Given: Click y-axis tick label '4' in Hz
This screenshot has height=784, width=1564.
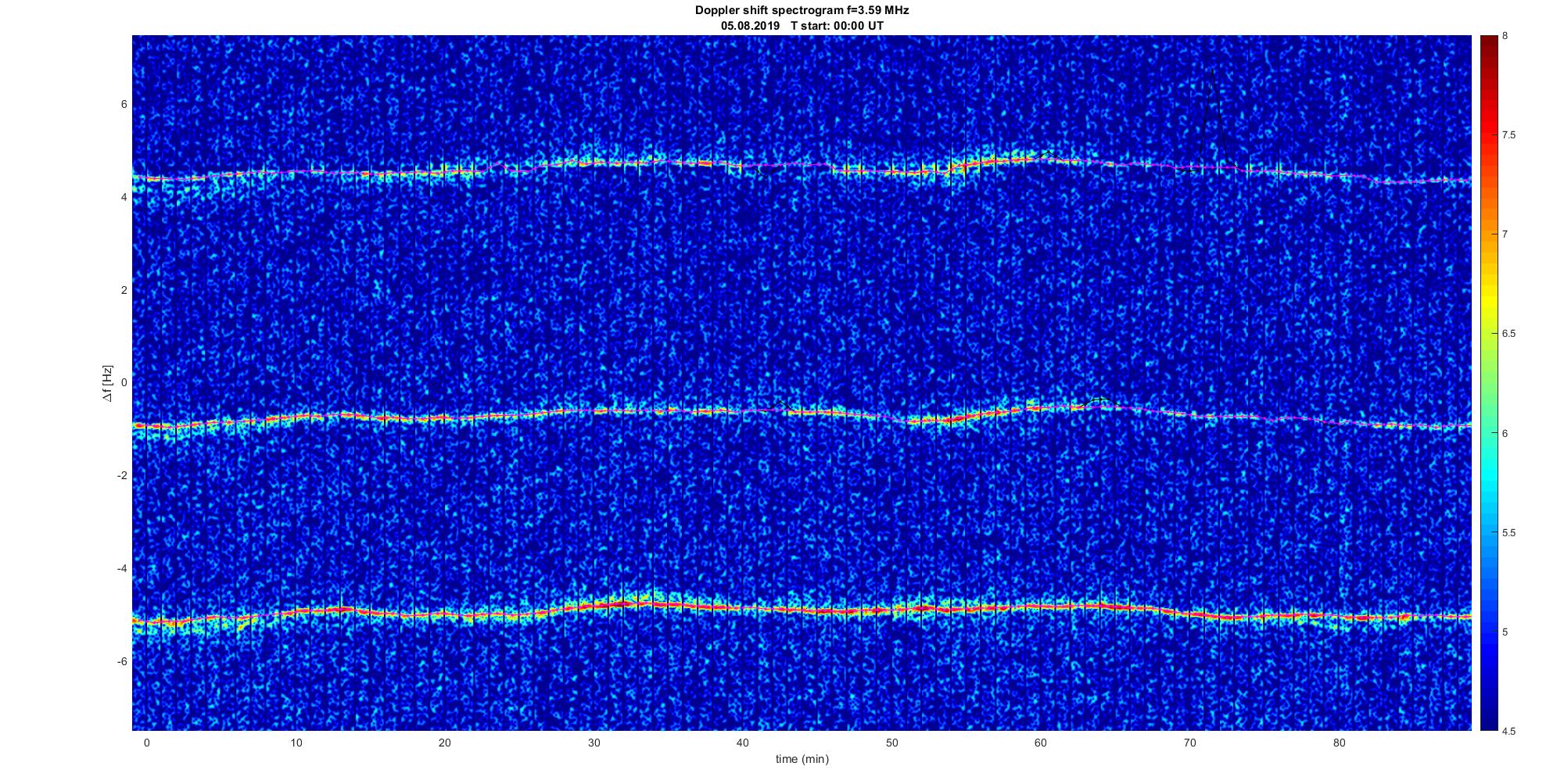Looking at the screenshot, I should tap(124, 198).
